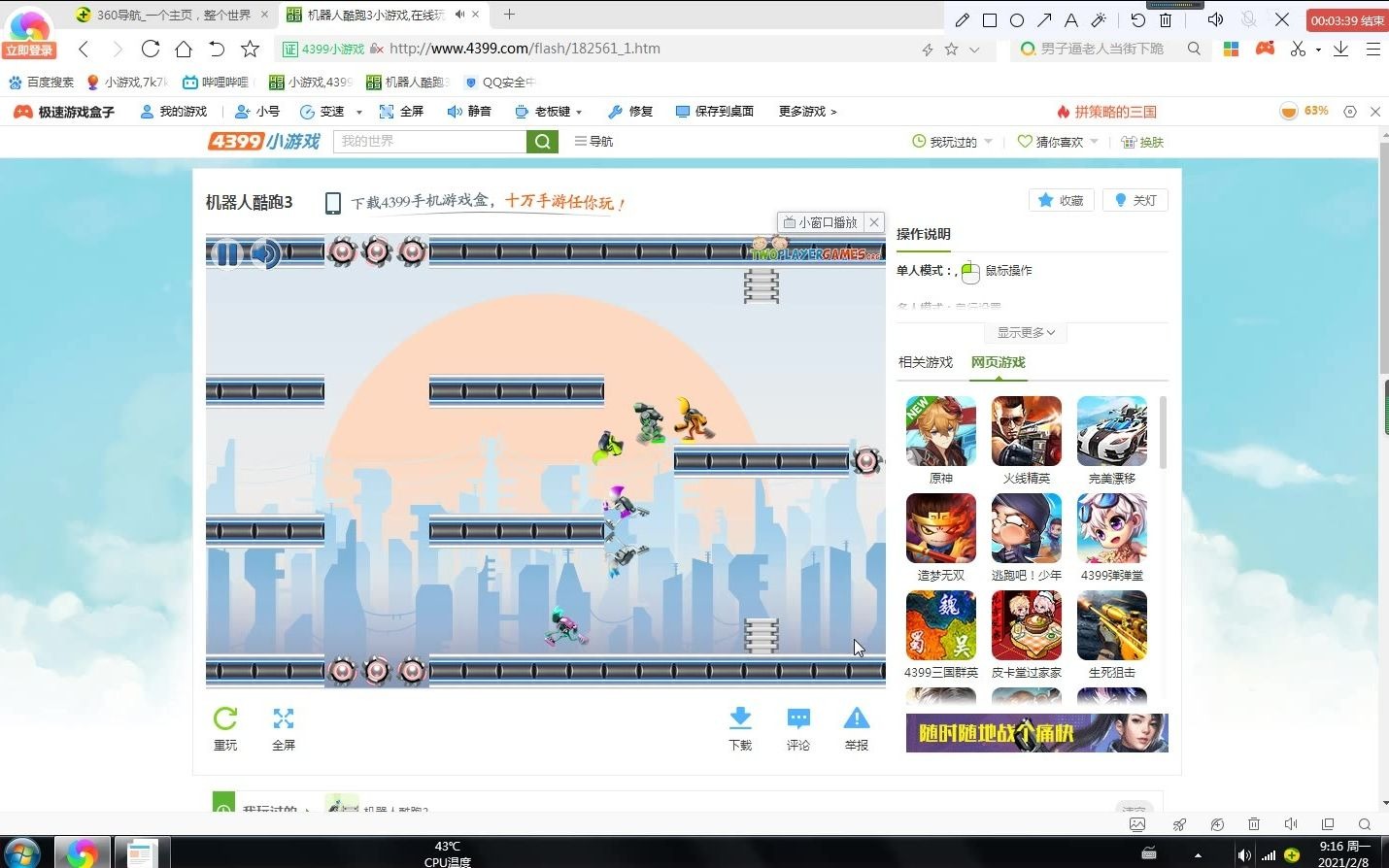Click the 修复 repair tool
The image size is (1389, 868).
coord(630,112)
